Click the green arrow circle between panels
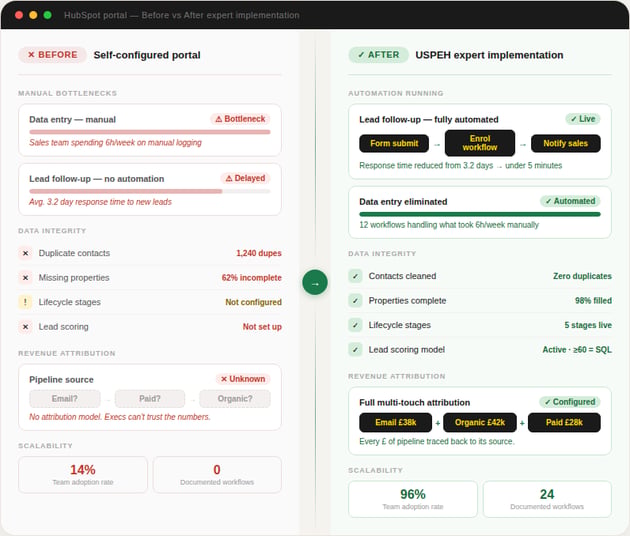The image size is (630, 536). click(315, 282)
